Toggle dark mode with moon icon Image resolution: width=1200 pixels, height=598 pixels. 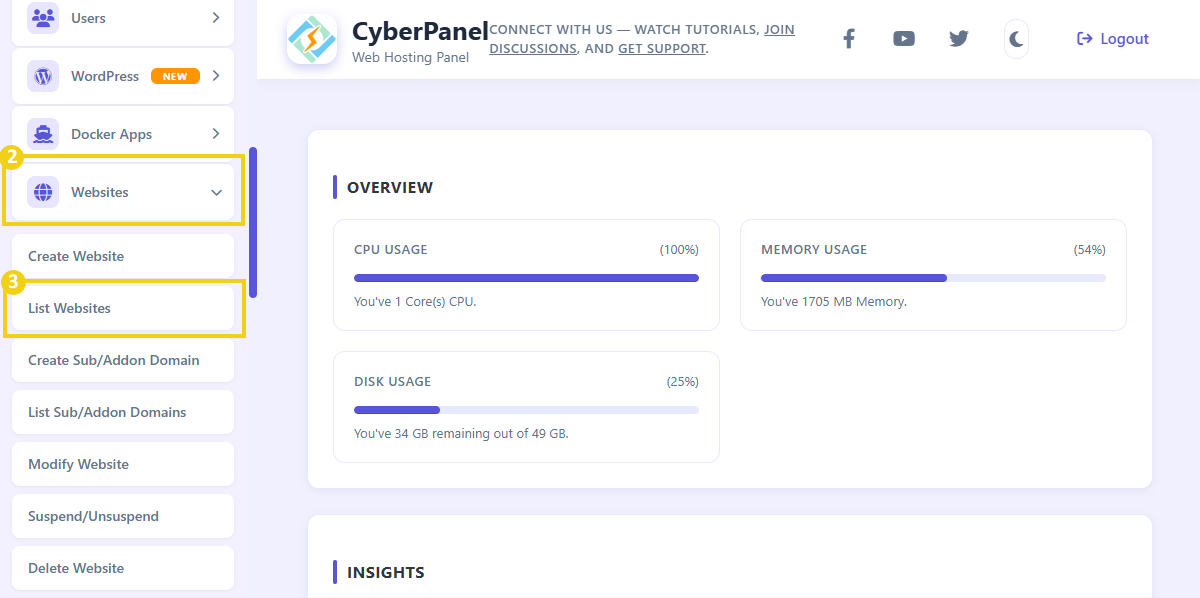point(1016,39)
